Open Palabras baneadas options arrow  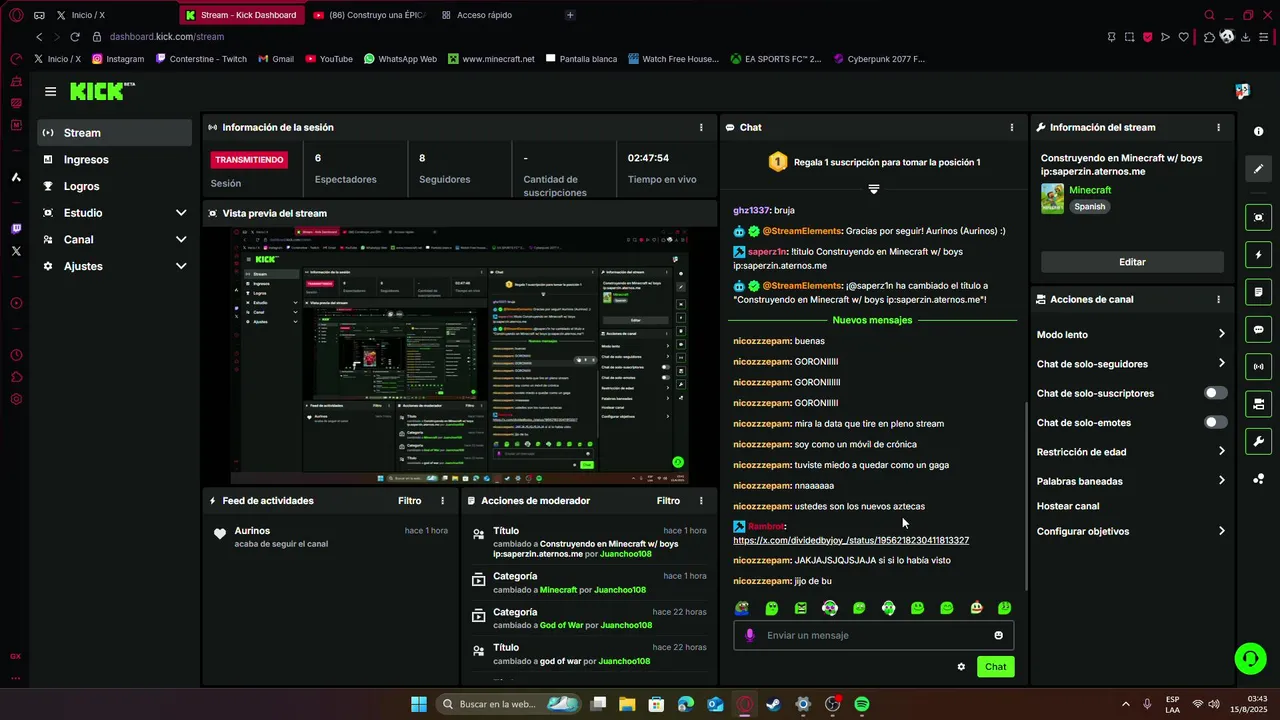pyautogui.click(x=1221, y=480)
